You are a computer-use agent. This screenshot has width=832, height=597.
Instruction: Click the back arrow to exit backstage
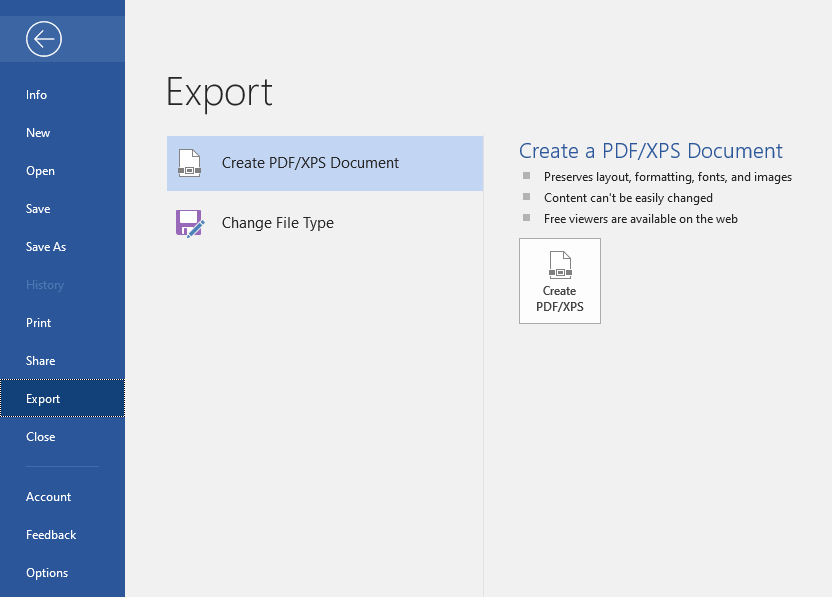coord(45,39)
